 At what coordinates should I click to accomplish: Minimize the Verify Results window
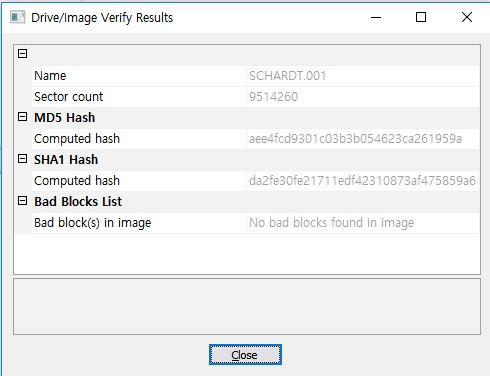[376, 17]
